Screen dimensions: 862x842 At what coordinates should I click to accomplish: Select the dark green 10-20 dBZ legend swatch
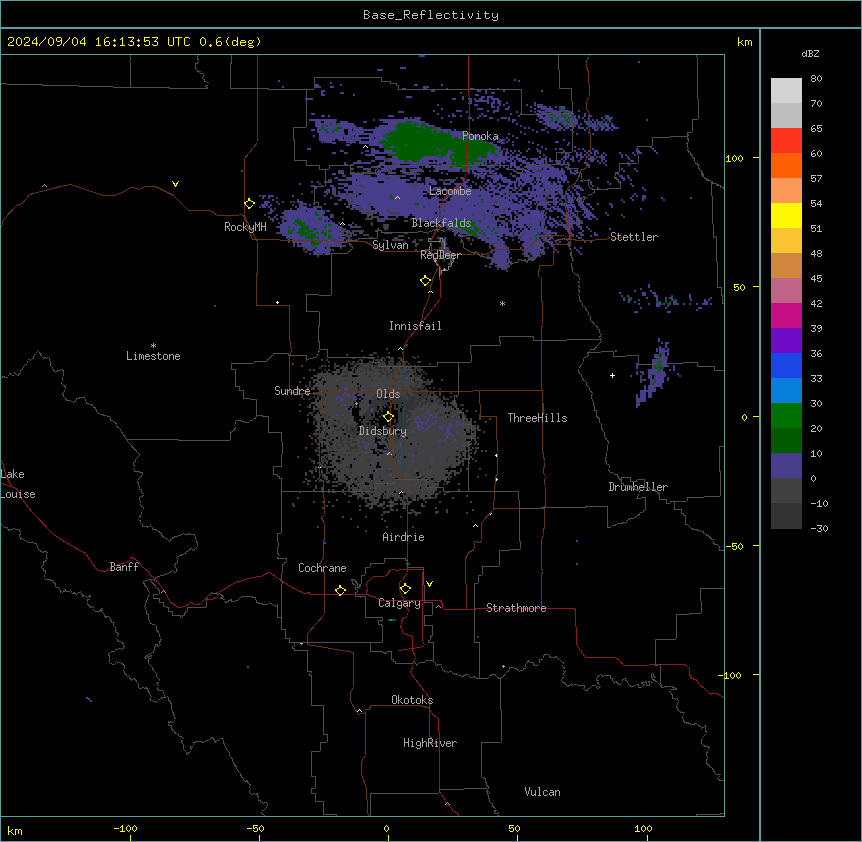tap(786, 441)
